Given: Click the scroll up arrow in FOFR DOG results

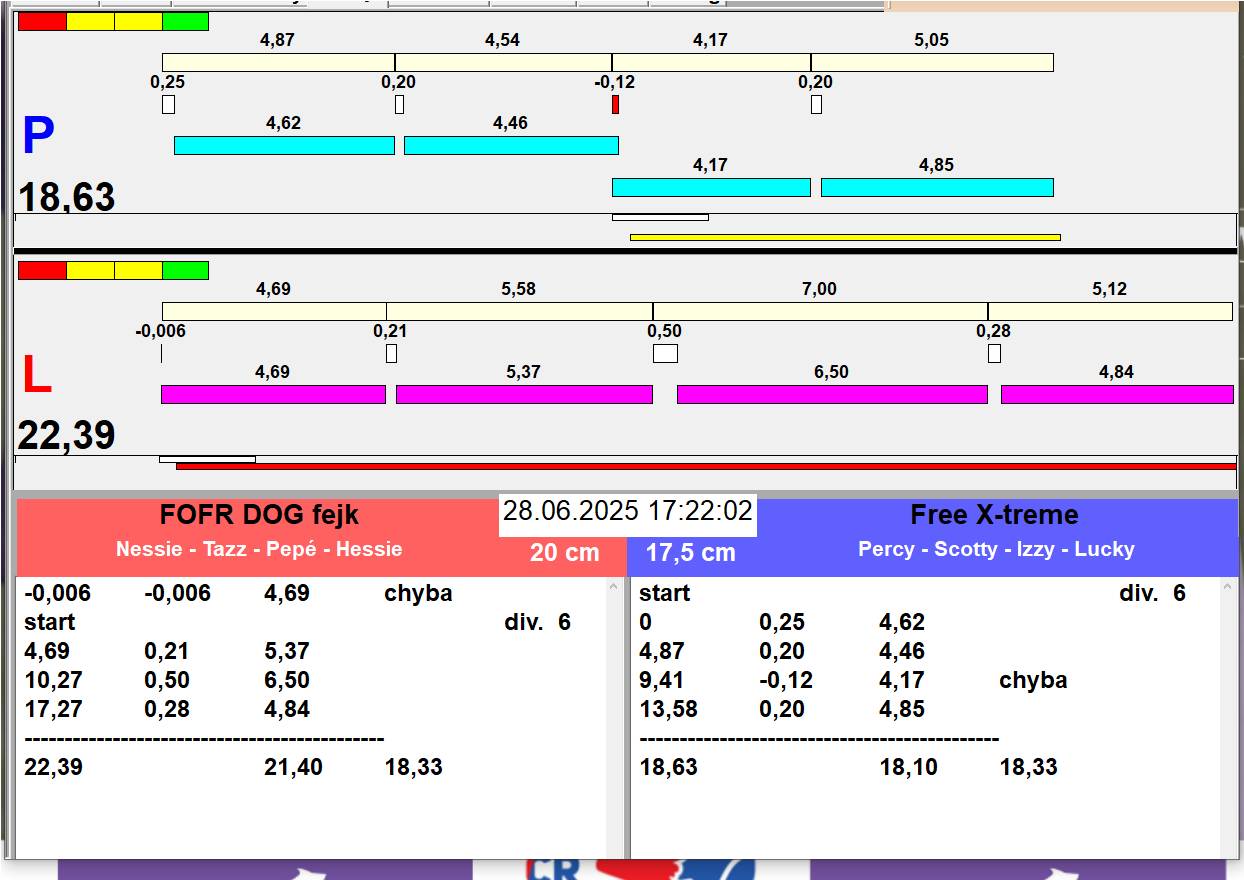Looking at the screenshot, I should coord(614,588).
